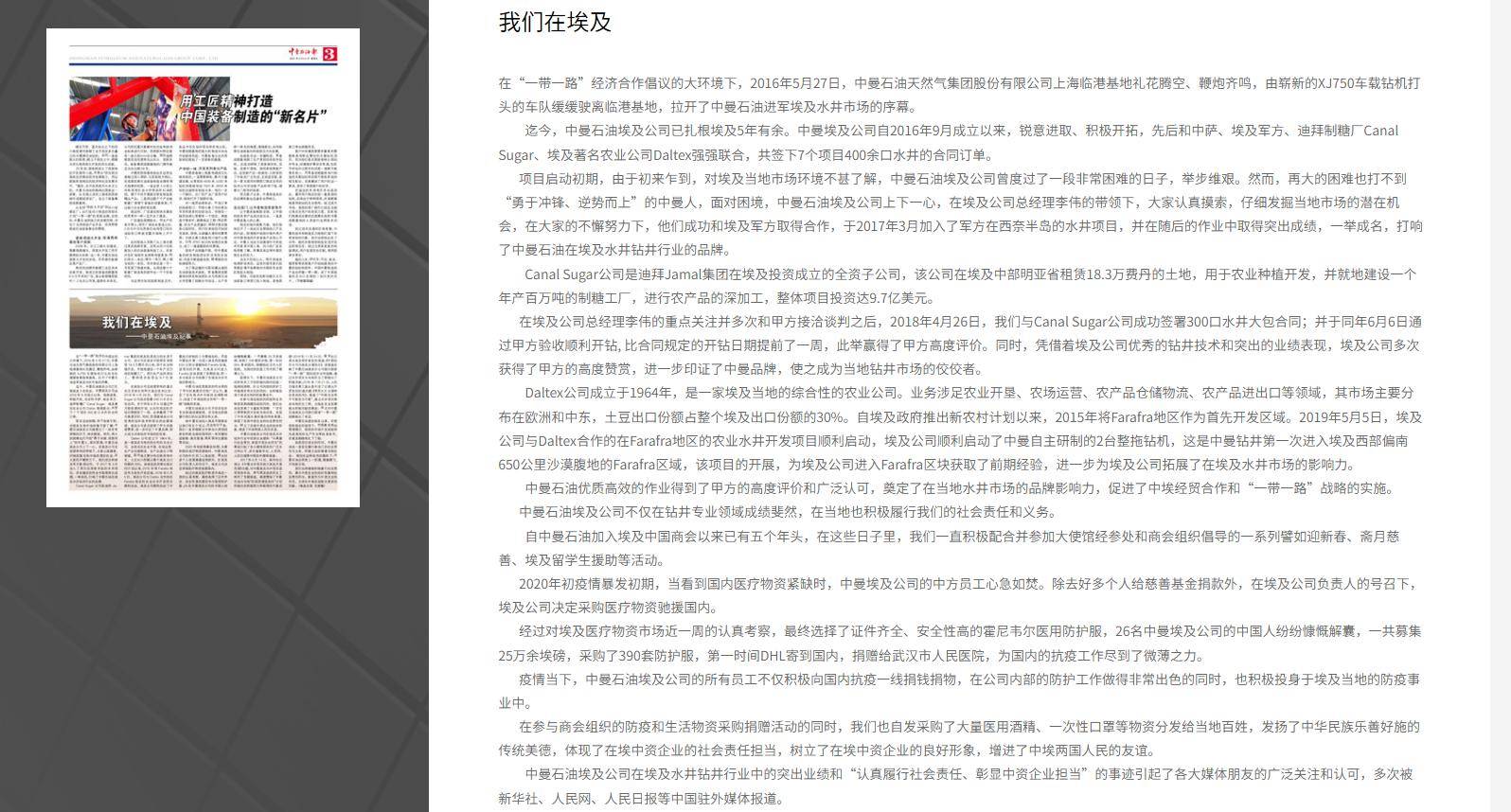Image resolution: width=1511 pixels, height=812 pixels.
Task: Click the paragraph starting "Canal Sugar公司是迪拜Jamal集团"
Action: coord(957,286)
